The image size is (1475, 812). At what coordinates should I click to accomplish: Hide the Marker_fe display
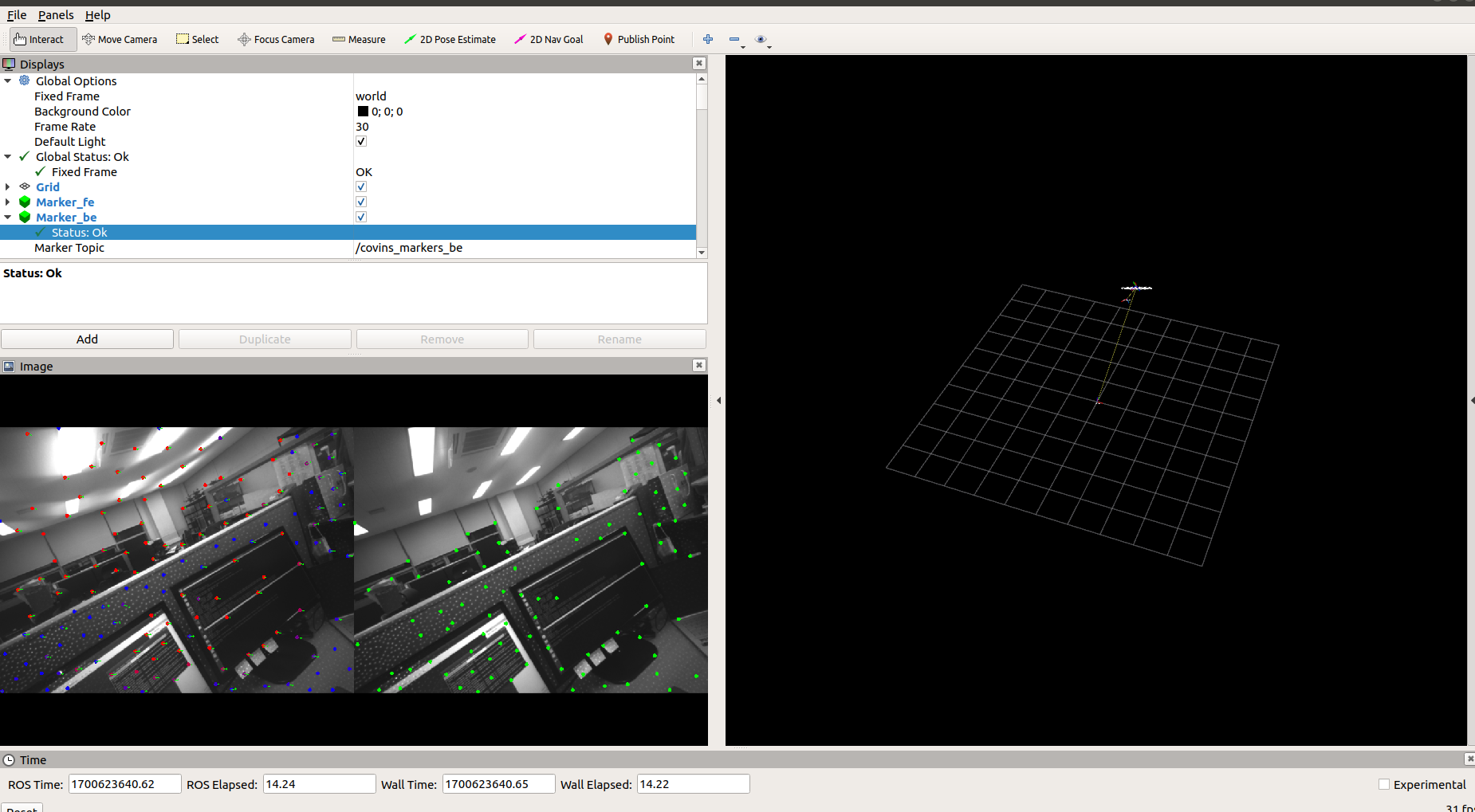point(361,202)
